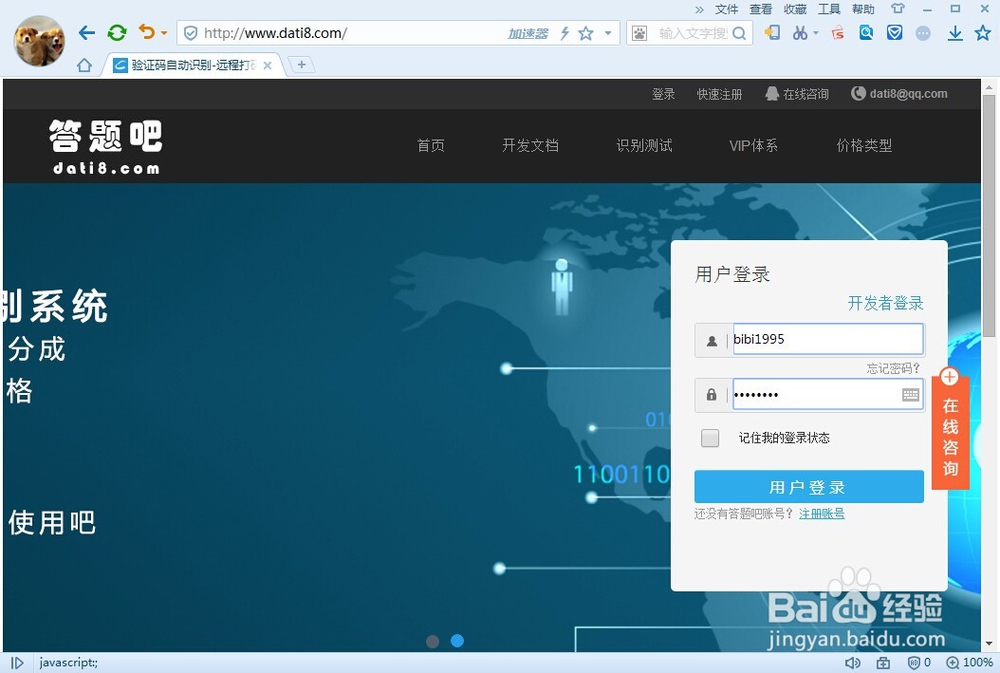Click the 100% zoom control
Screen dimensions: 1000x673
(969, 663)
